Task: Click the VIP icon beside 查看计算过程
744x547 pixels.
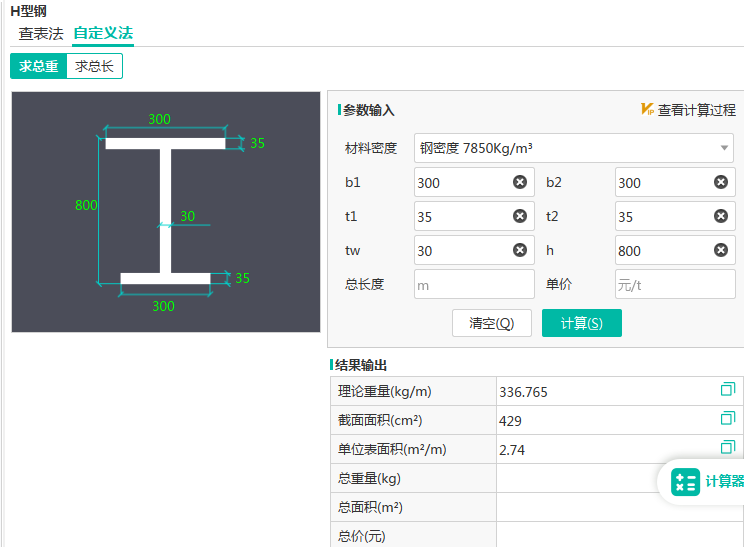Action: (647, 110)
